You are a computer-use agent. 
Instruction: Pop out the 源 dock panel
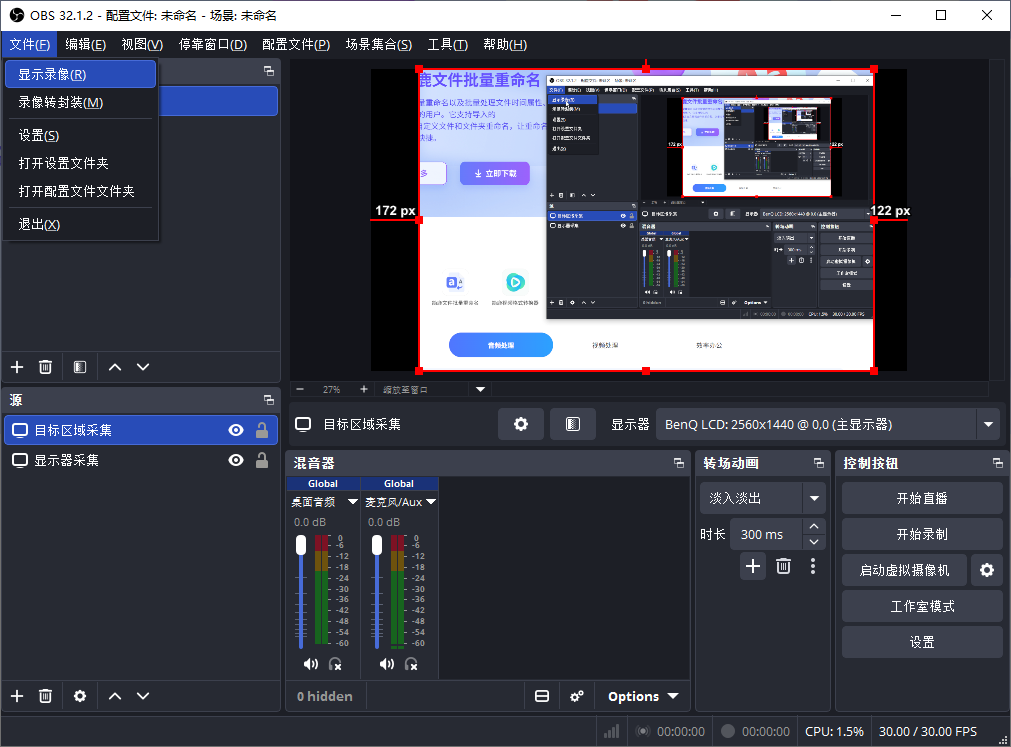click(269, 400)
